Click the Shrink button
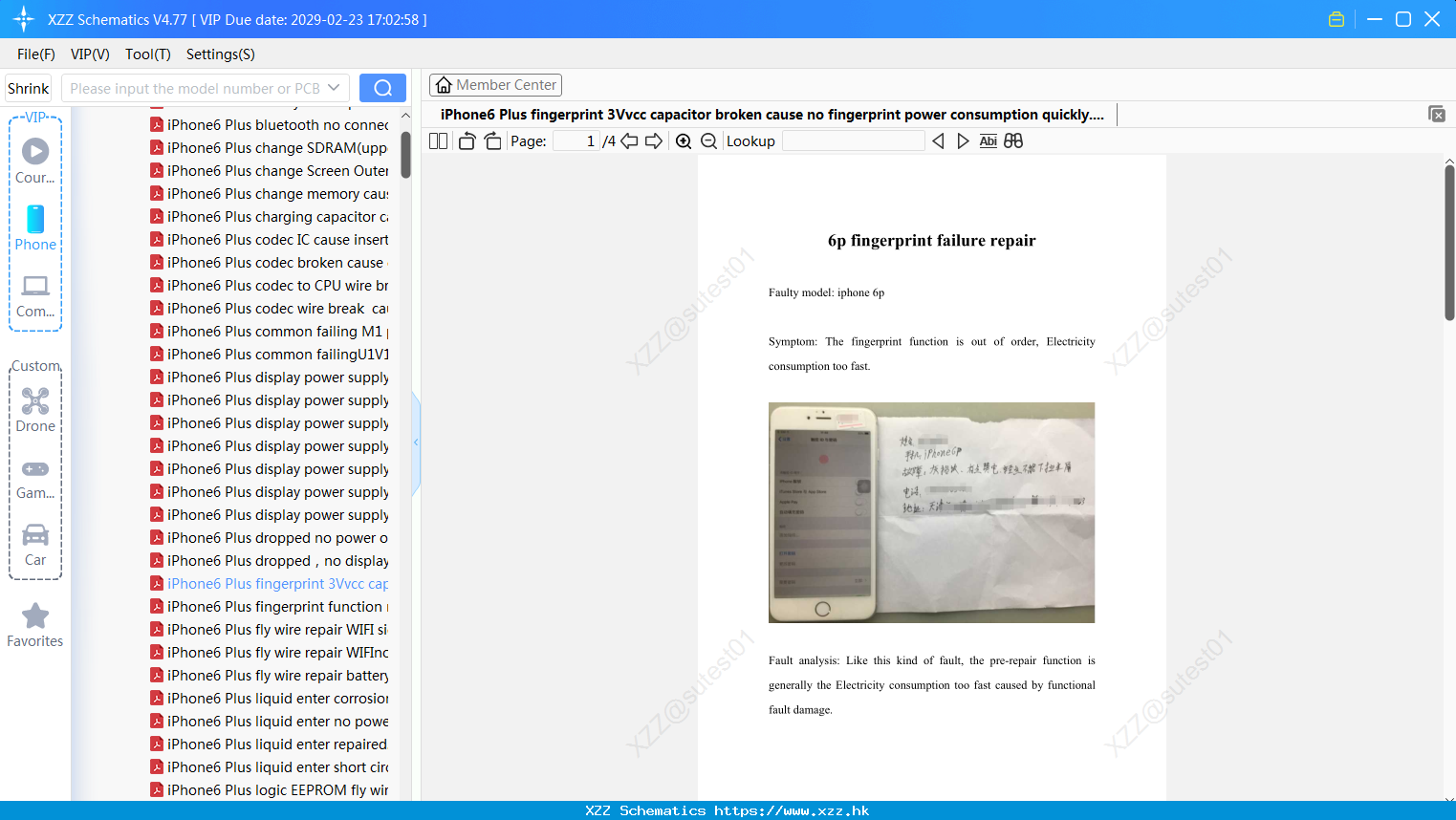 28,88
